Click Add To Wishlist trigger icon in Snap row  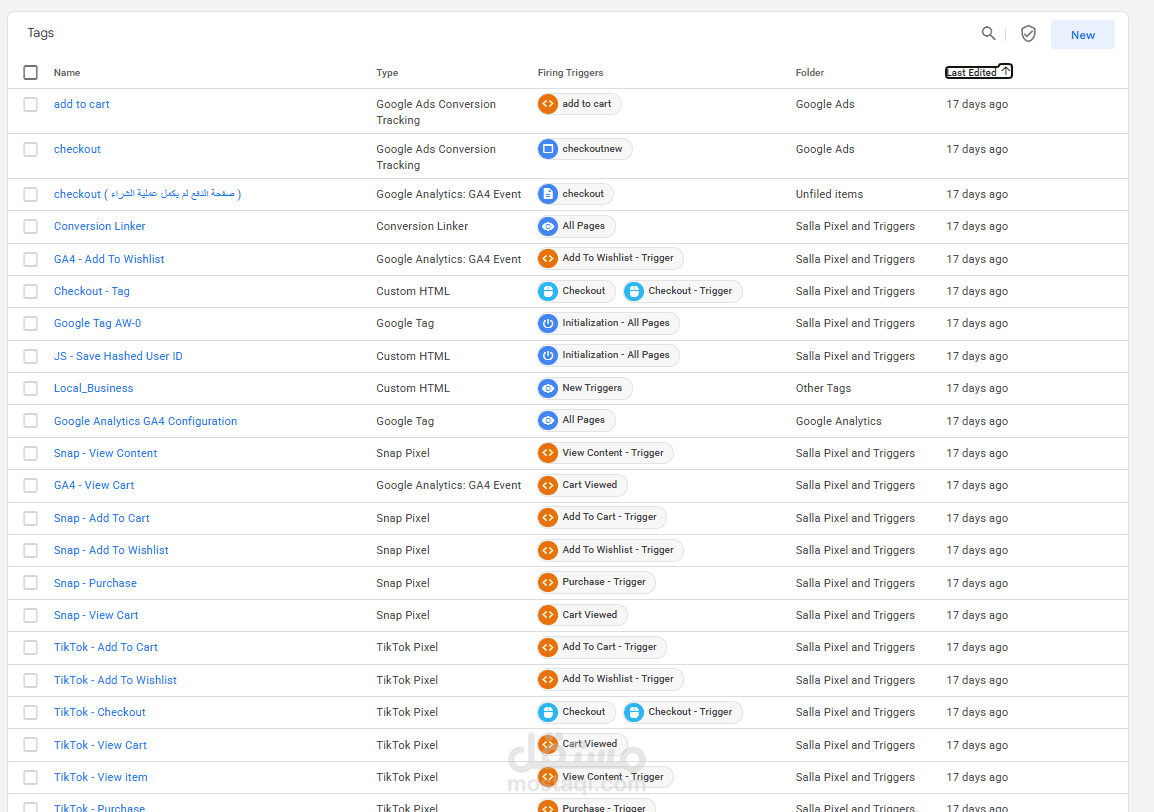pyautogui.click(x=548, y=550)
